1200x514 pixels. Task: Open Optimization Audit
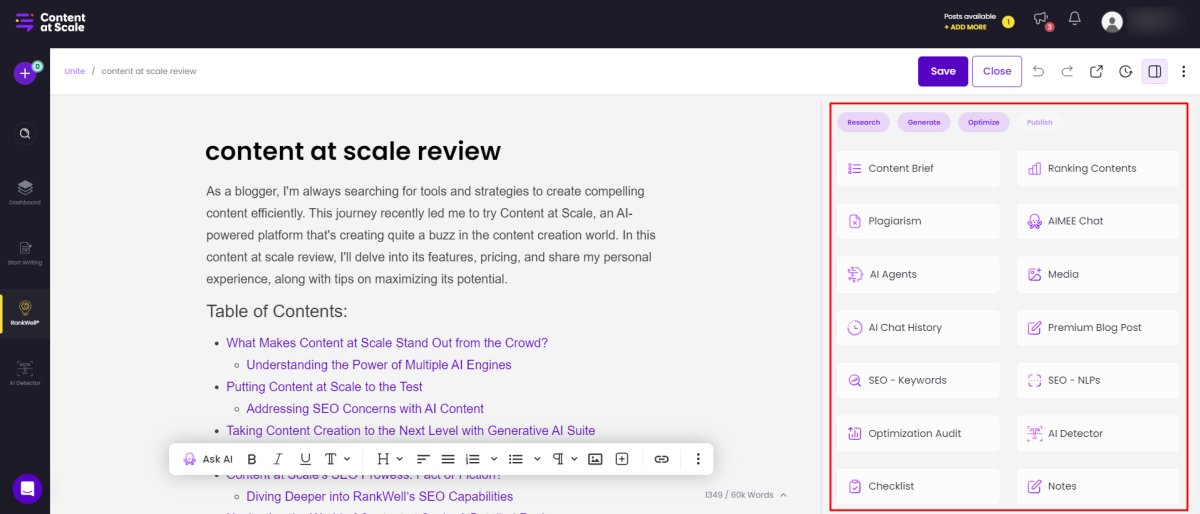(x=918, y=433)
